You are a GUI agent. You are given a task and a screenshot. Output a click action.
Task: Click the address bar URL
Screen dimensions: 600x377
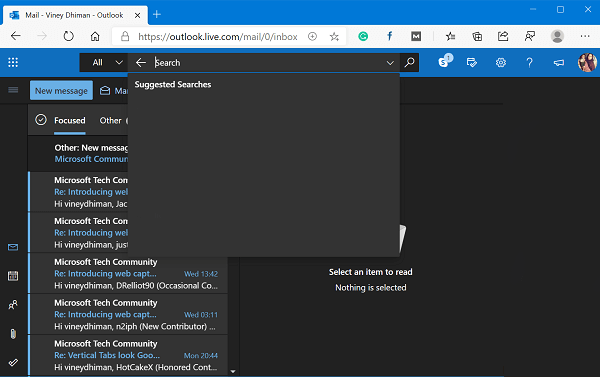tap(218, 36)
